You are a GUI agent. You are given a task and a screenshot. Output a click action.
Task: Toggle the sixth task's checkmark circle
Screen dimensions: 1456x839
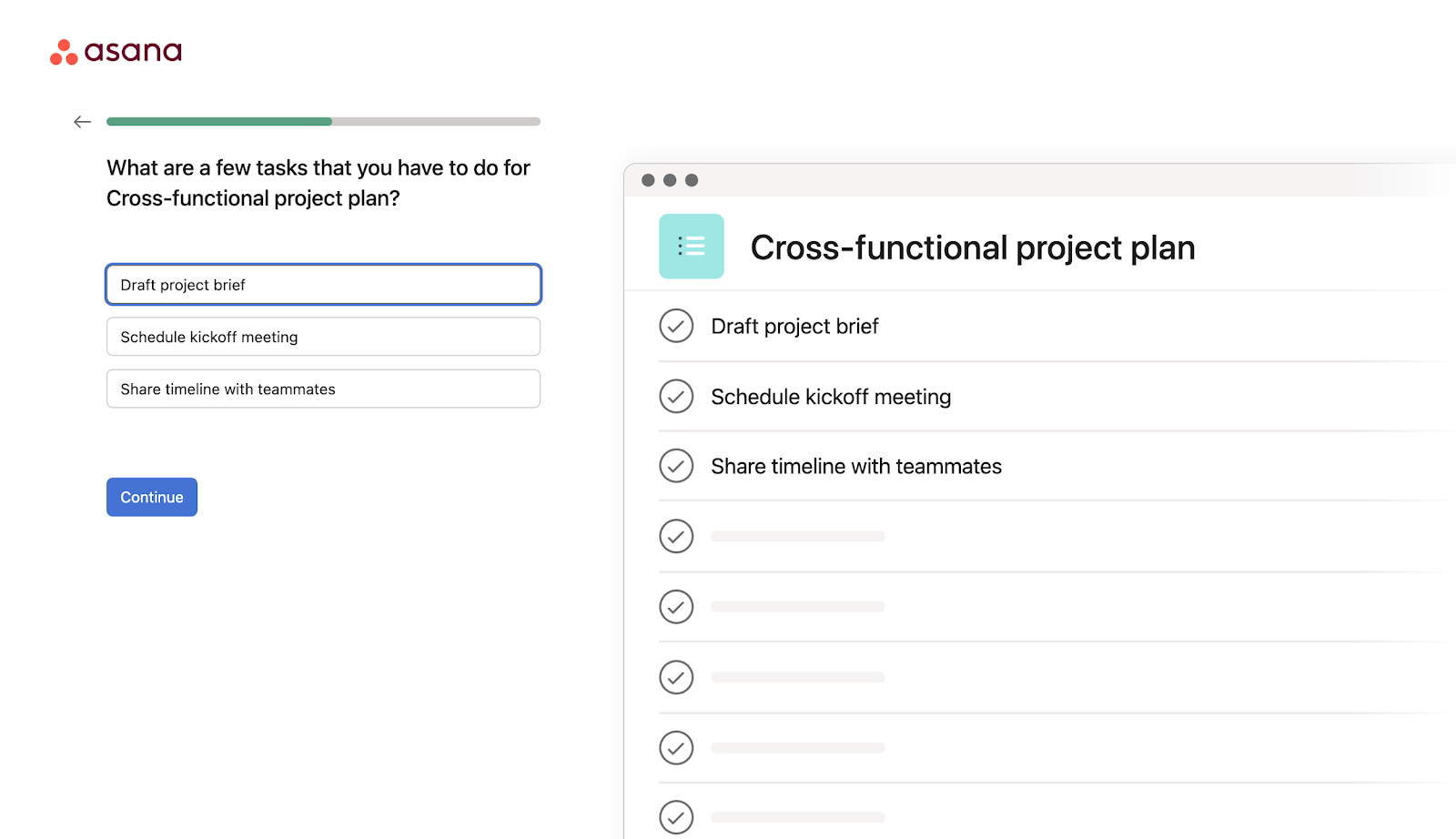coord(676,677)
